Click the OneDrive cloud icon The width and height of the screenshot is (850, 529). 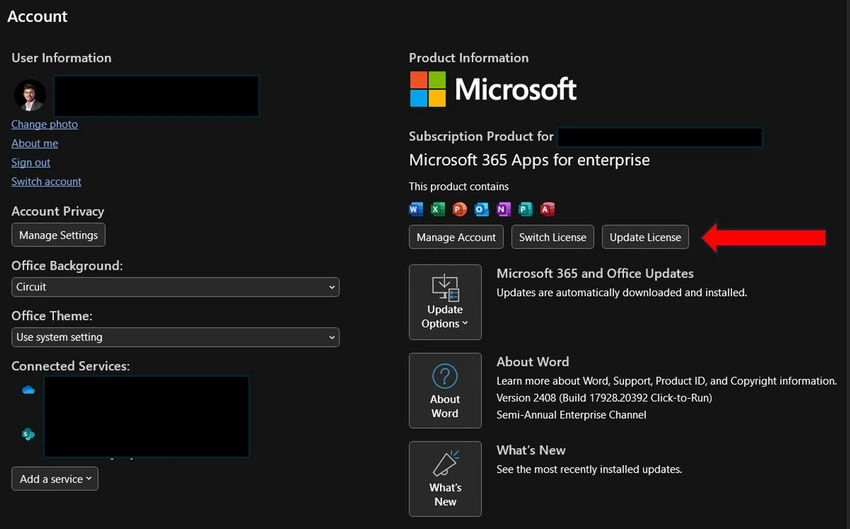click(28, 390)
